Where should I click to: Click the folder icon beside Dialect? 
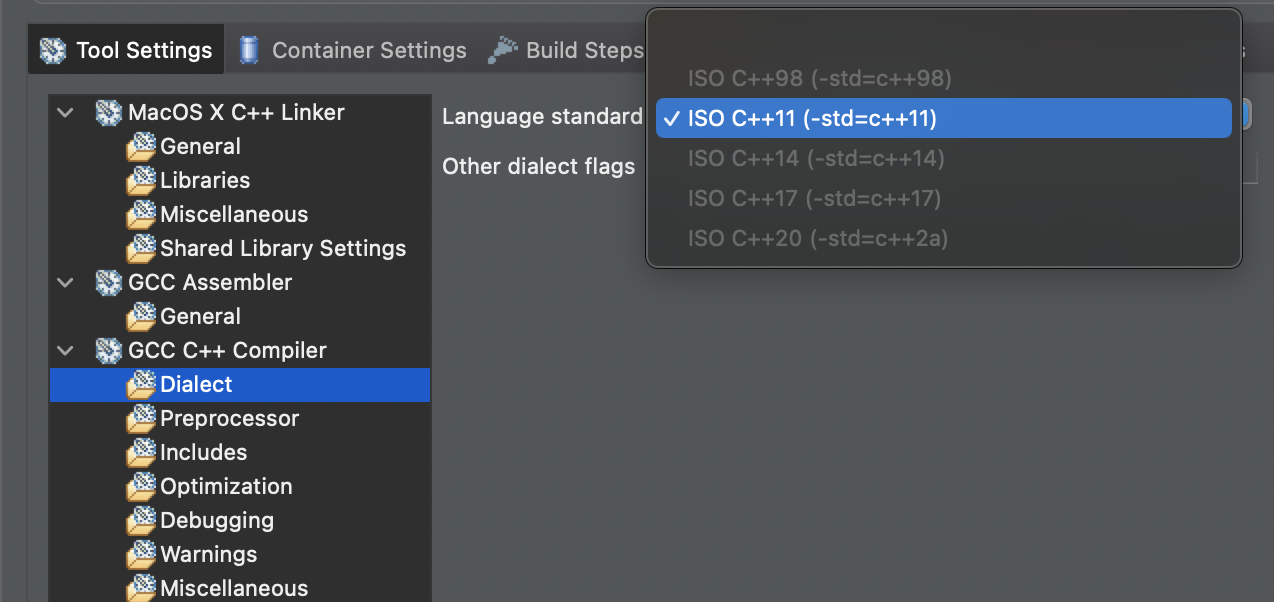point(141,384)
